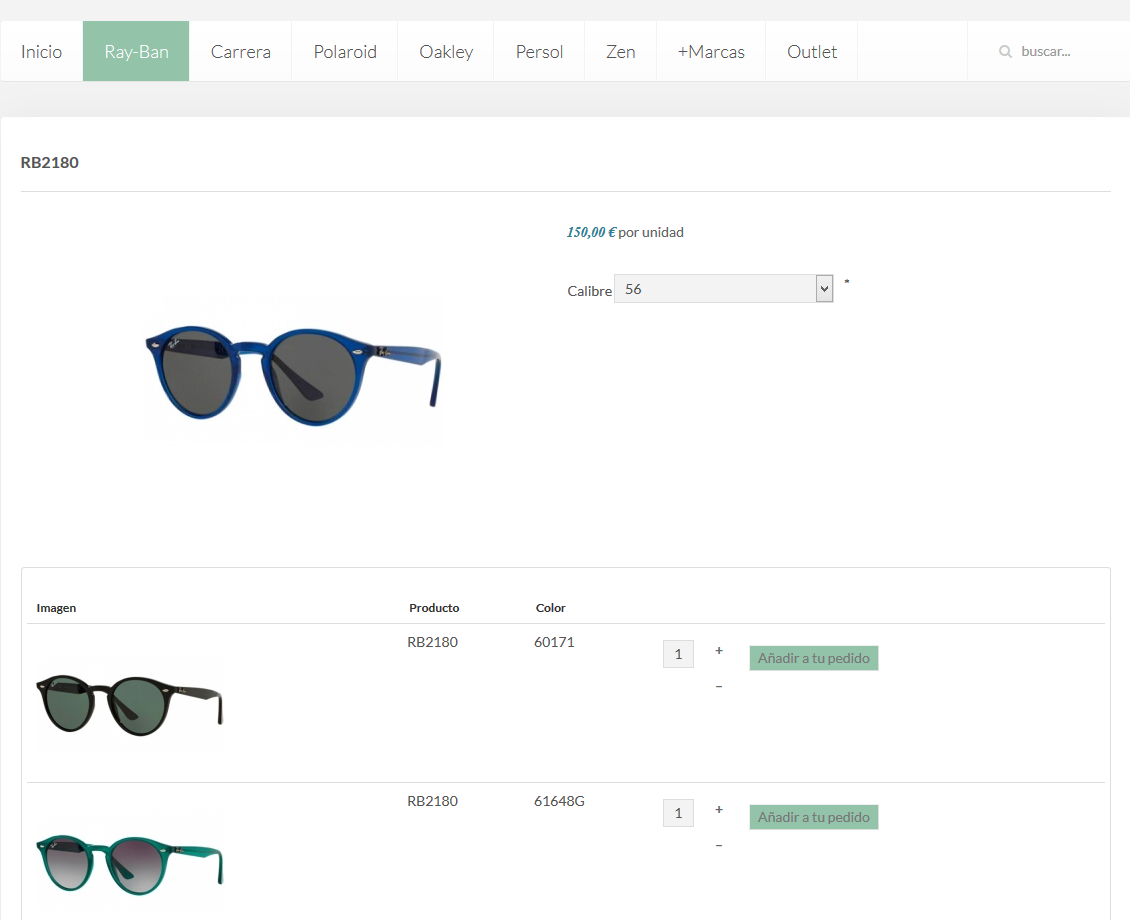Browse the Oakley brand section

pos(446,51)
